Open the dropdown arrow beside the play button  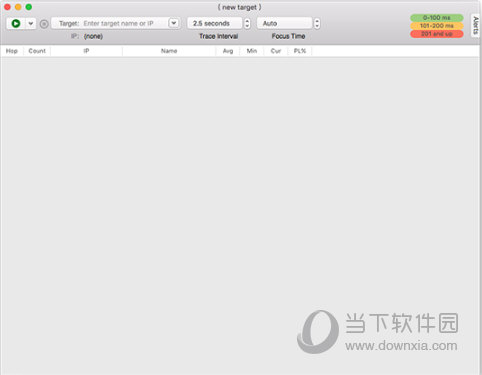tap(30, 23)
